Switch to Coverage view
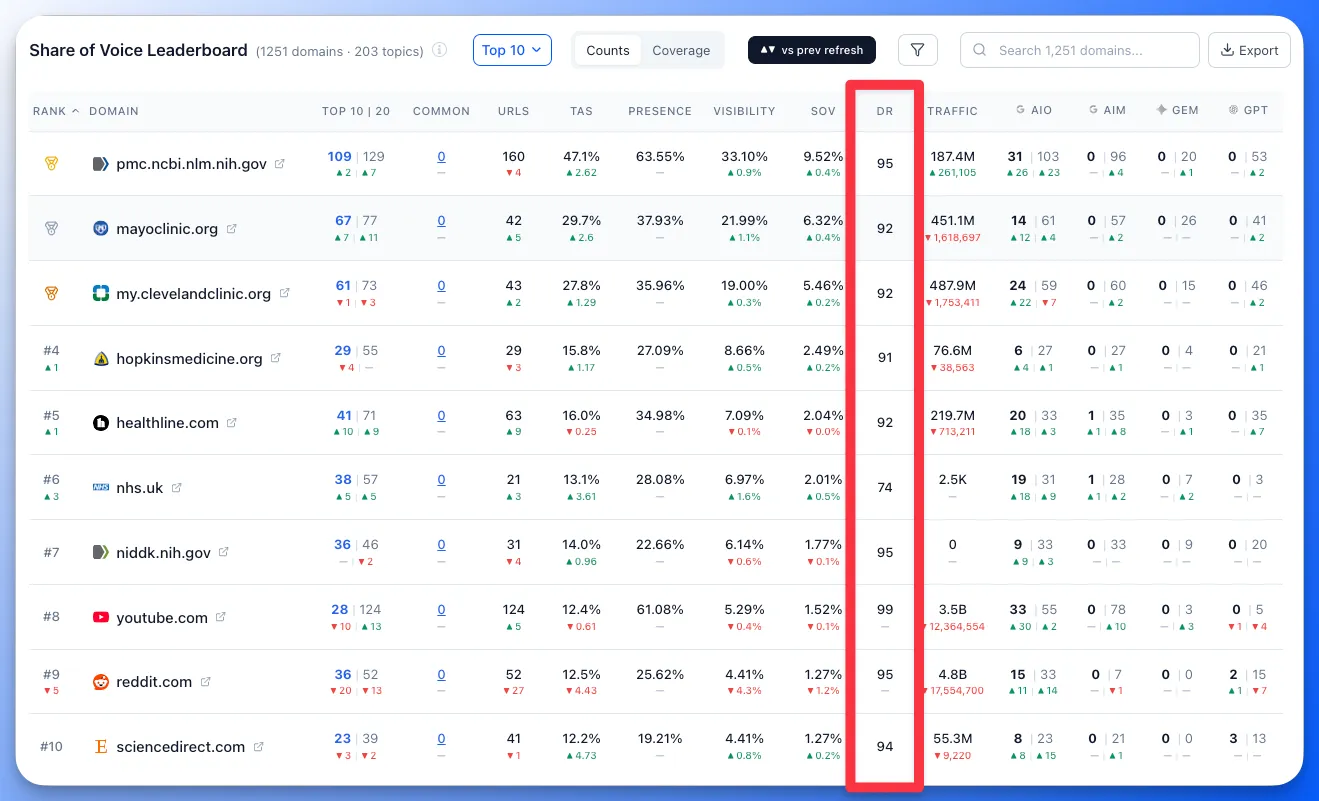Screen dimensions: 1319x801 (x=681, y=50)
